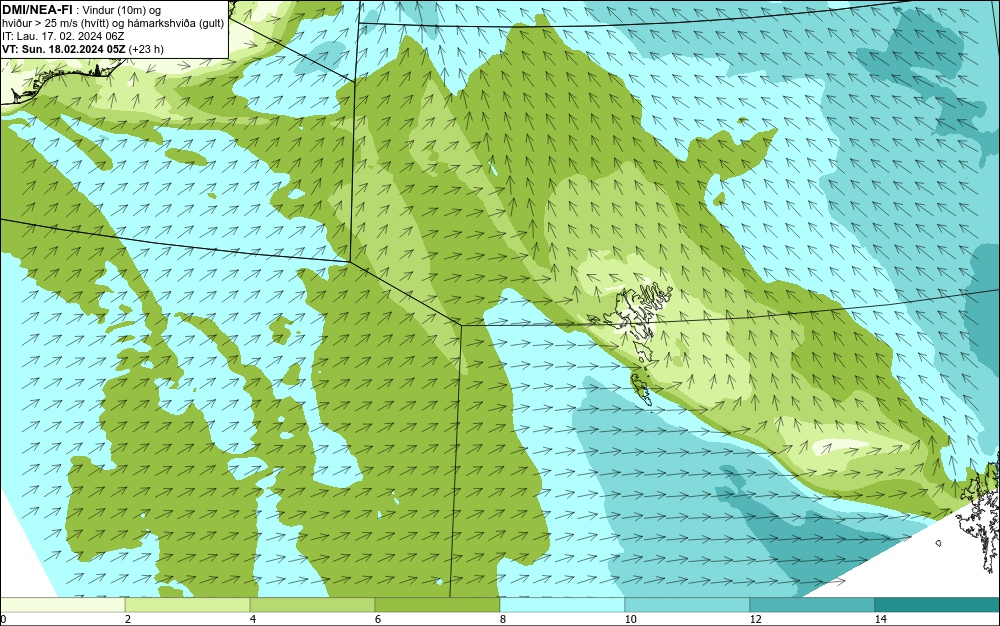The width and height of the screenshot is (1000, 626).
Task: Click the 4–6 m/s green legend swatch
Action: 312,605
